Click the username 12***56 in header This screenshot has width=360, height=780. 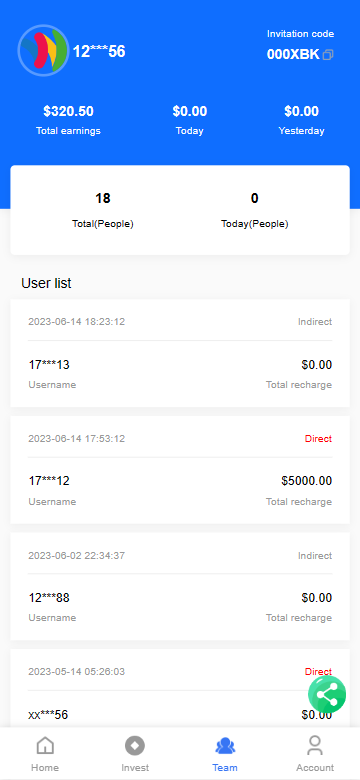pos(99,51)
